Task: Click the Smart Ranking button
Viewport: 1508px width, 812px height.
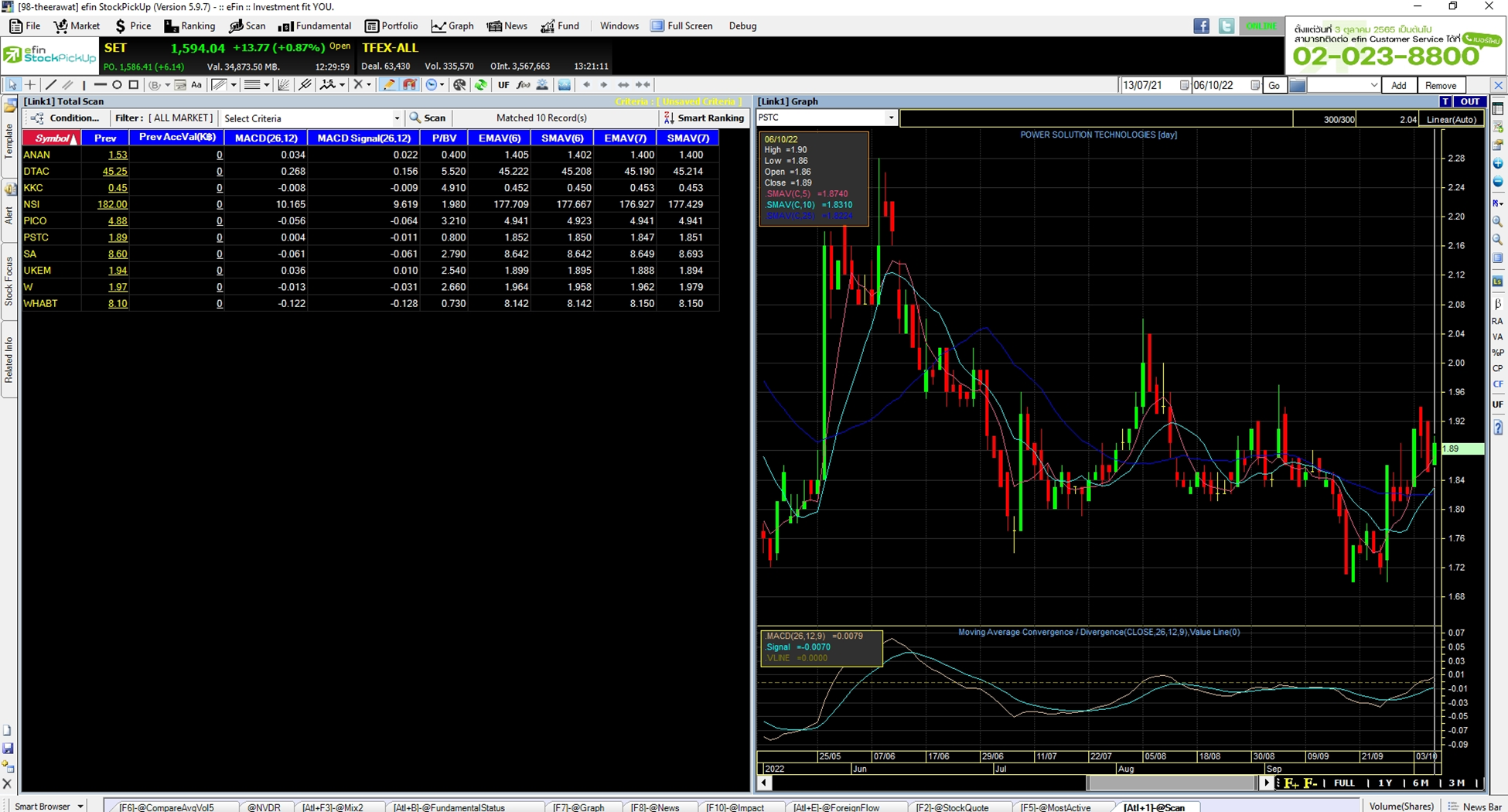Action: coord(704,118)
